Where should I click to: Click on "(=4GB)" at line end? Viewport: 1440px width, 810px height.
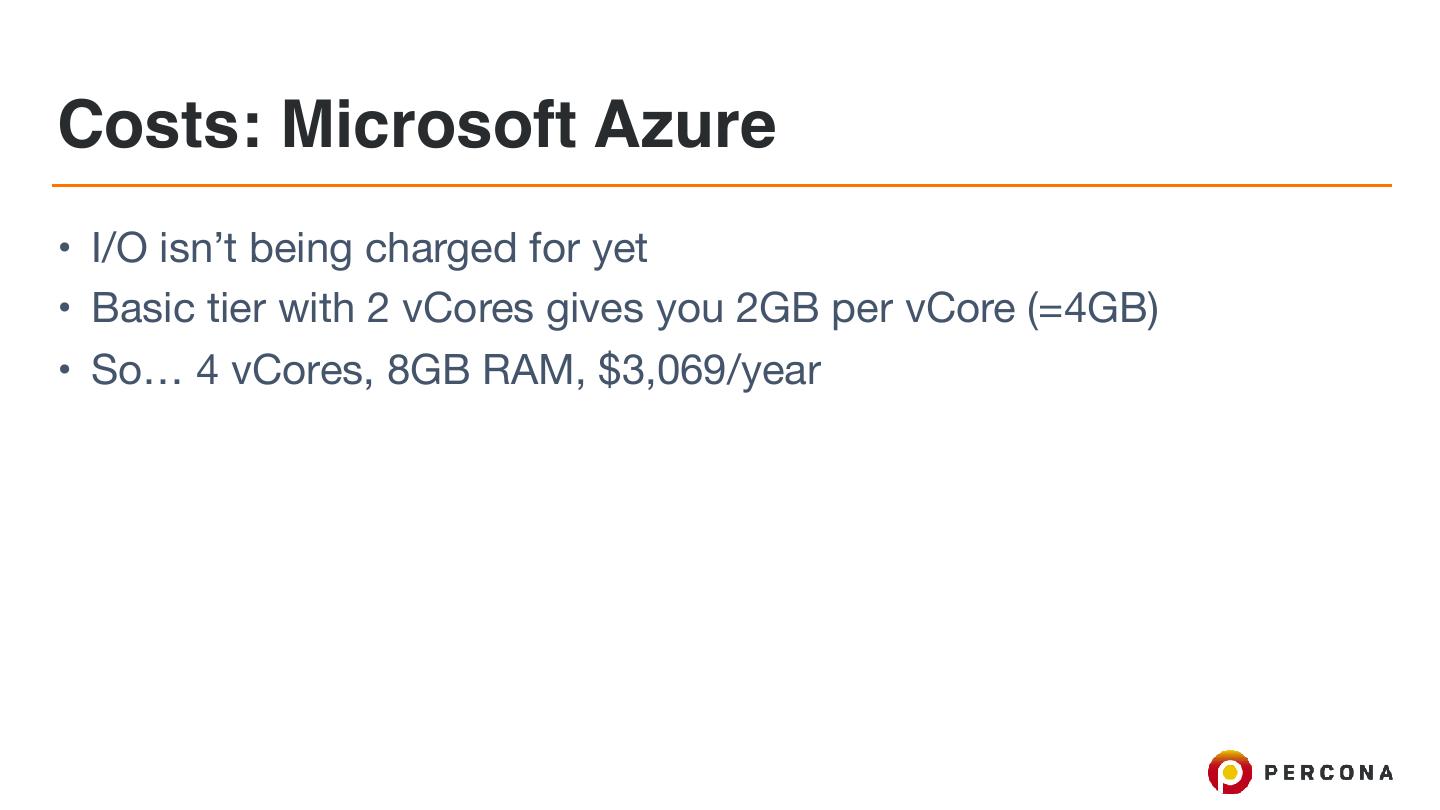tap(1092, 308)
